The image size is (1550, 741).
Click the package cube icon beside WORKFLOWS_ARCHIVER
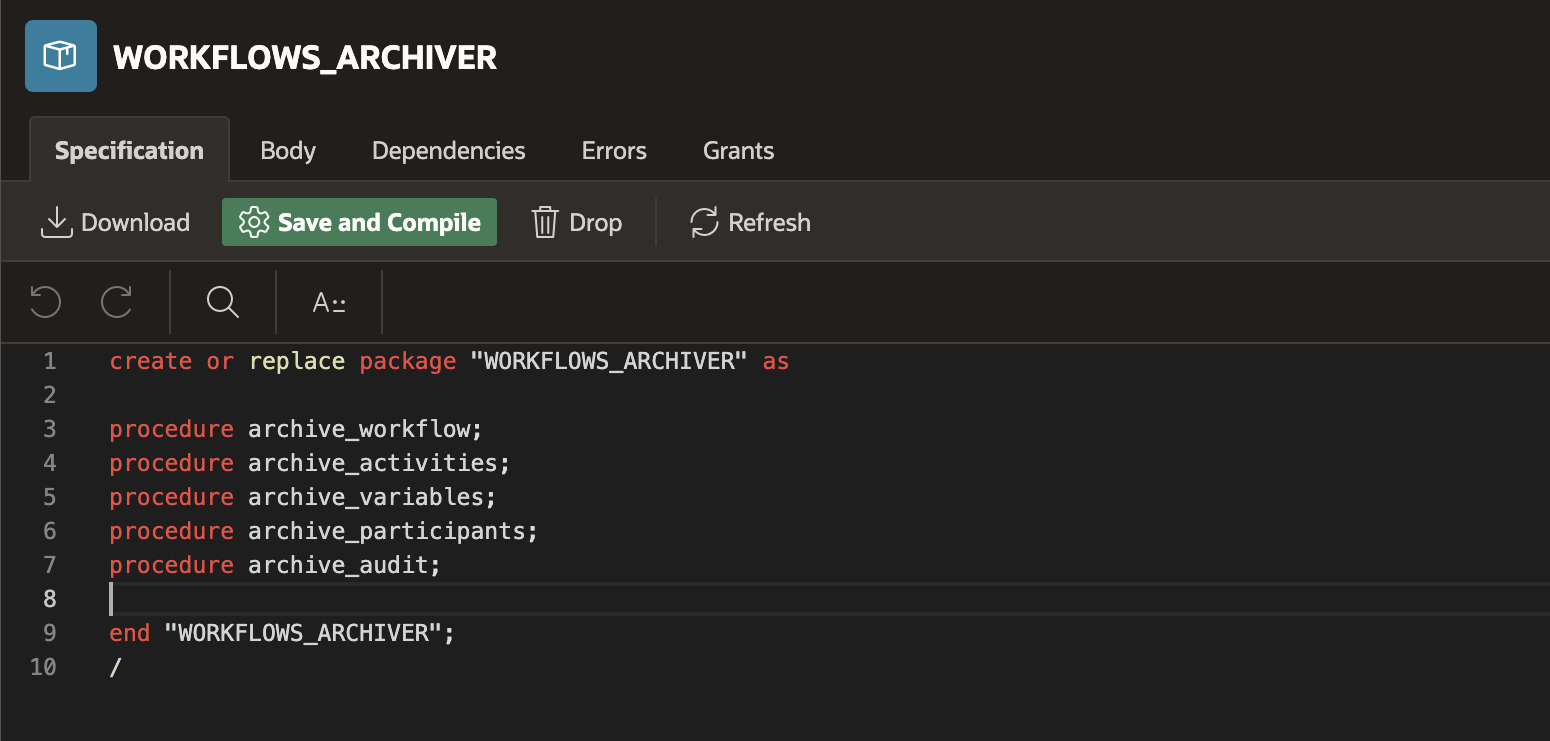(x=61, y=56)
